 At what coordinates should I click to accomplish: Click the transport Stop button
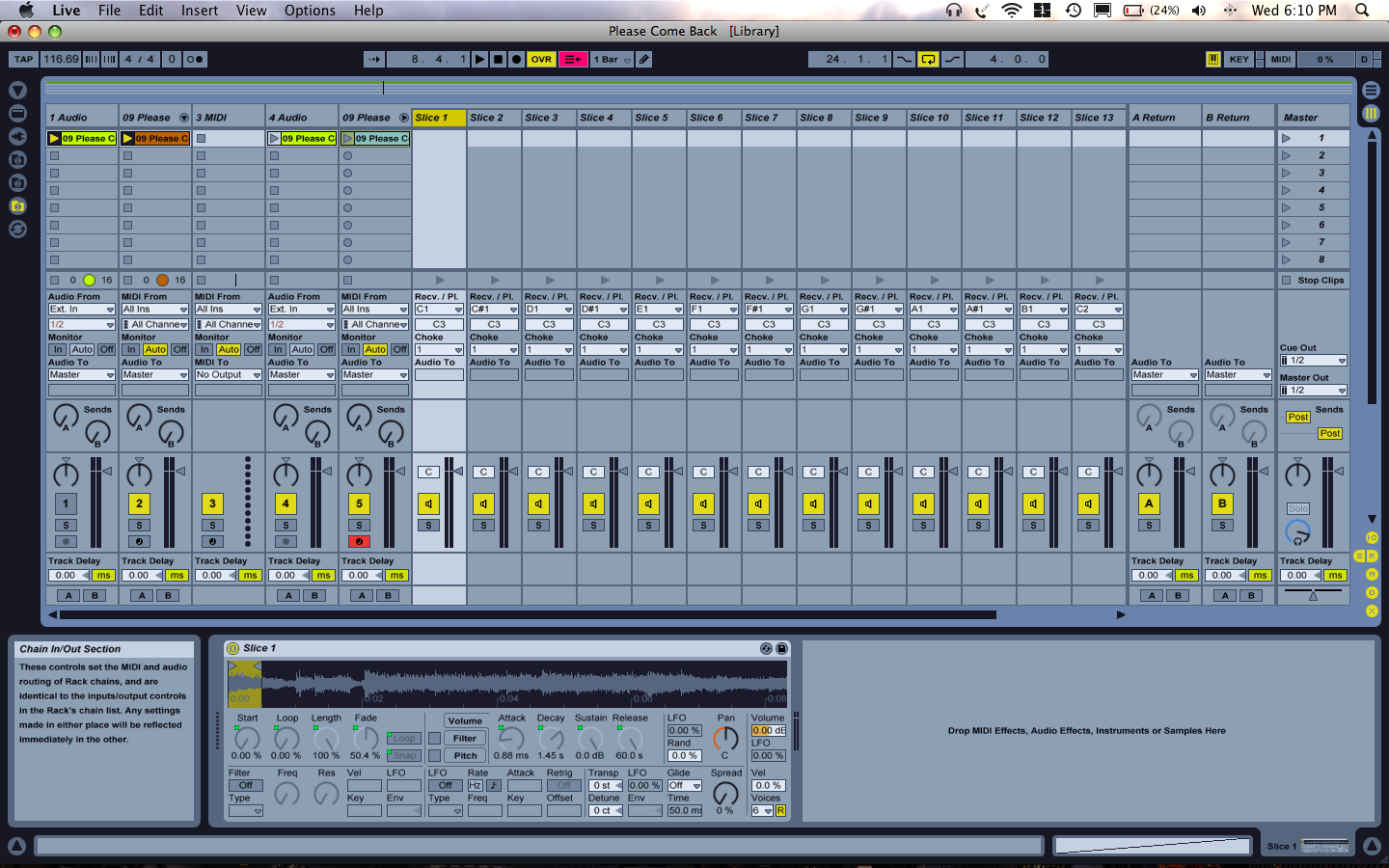click(498, 59)
